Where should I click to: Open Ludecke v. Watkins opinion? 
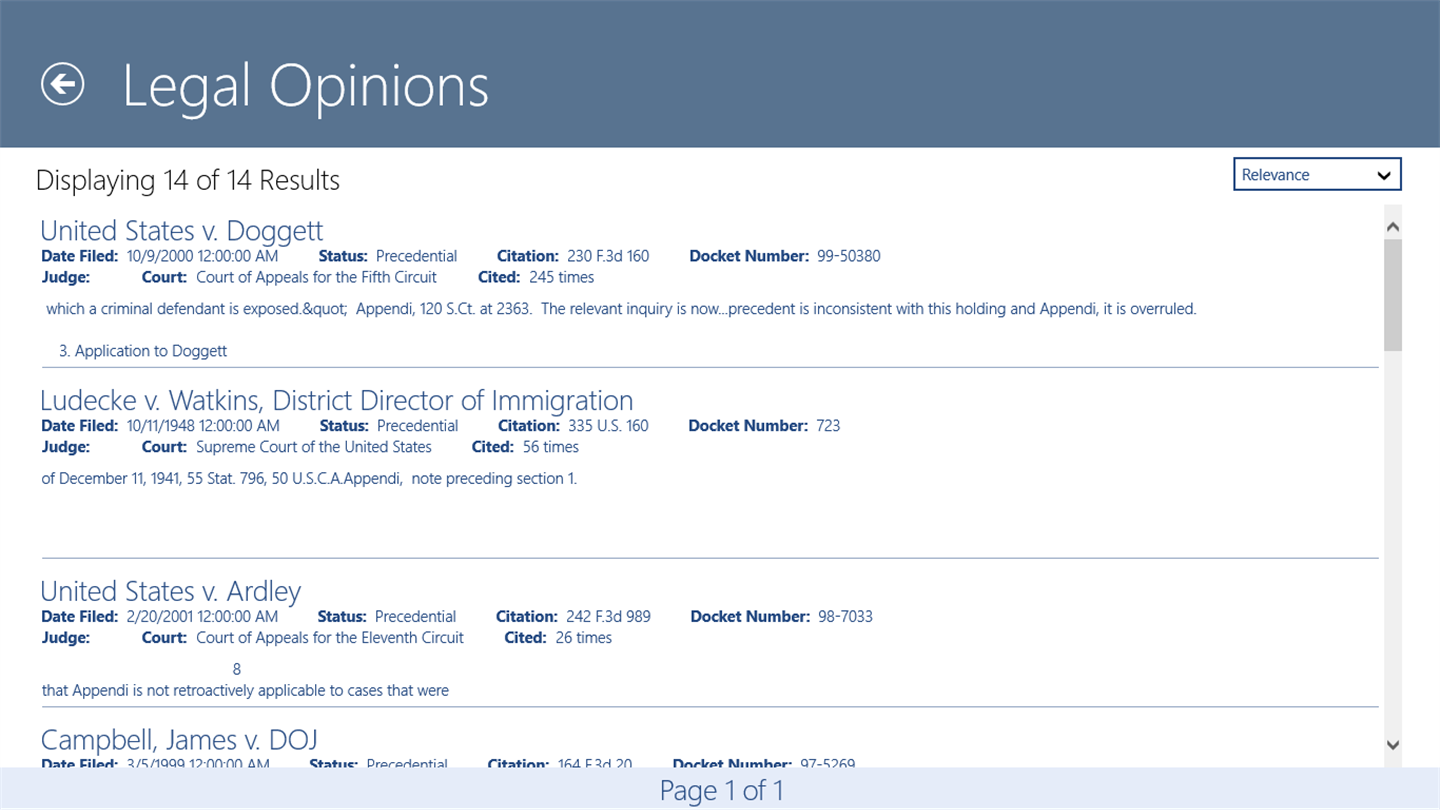[x=336, y=401]
